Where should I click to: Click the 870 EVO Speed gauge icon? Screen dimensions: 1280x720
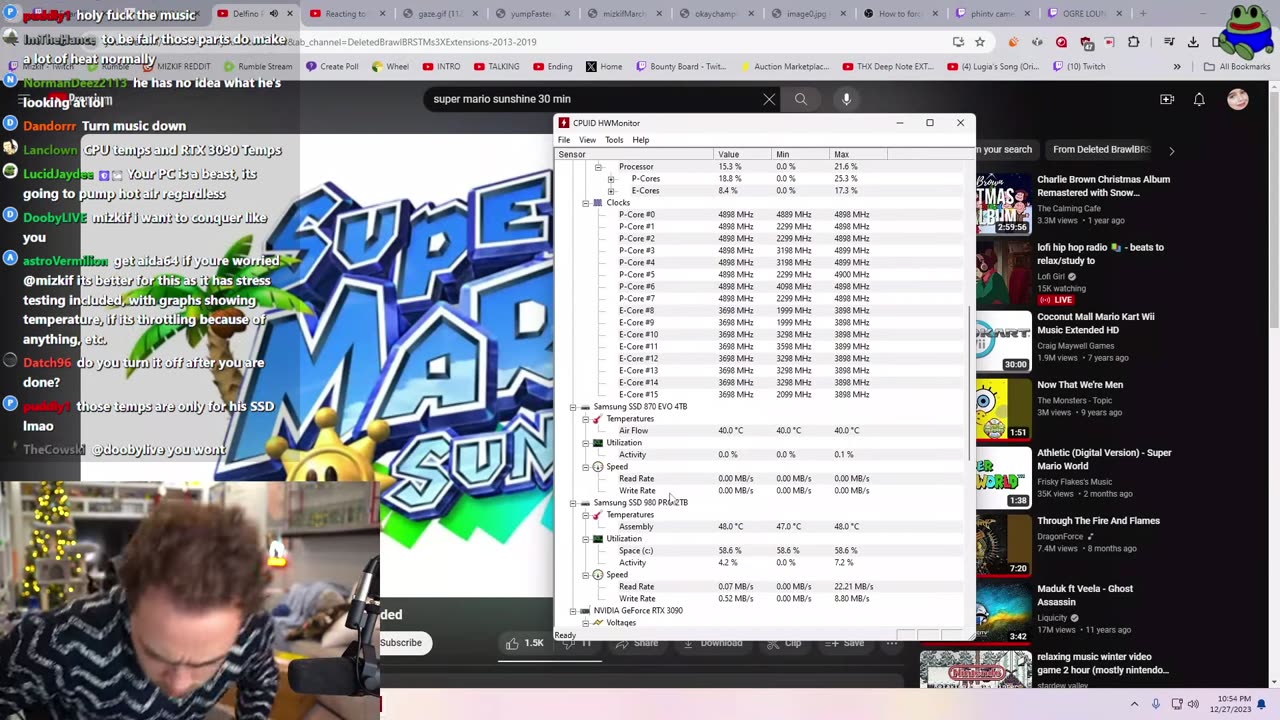pyautogui.click(x=598, y=467)
